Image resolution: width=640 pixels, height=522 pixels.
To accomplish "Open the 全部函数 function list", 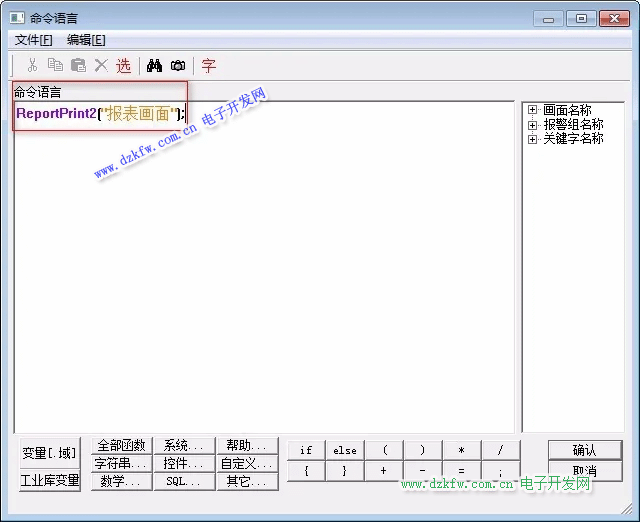I will (x=121, y=445).
